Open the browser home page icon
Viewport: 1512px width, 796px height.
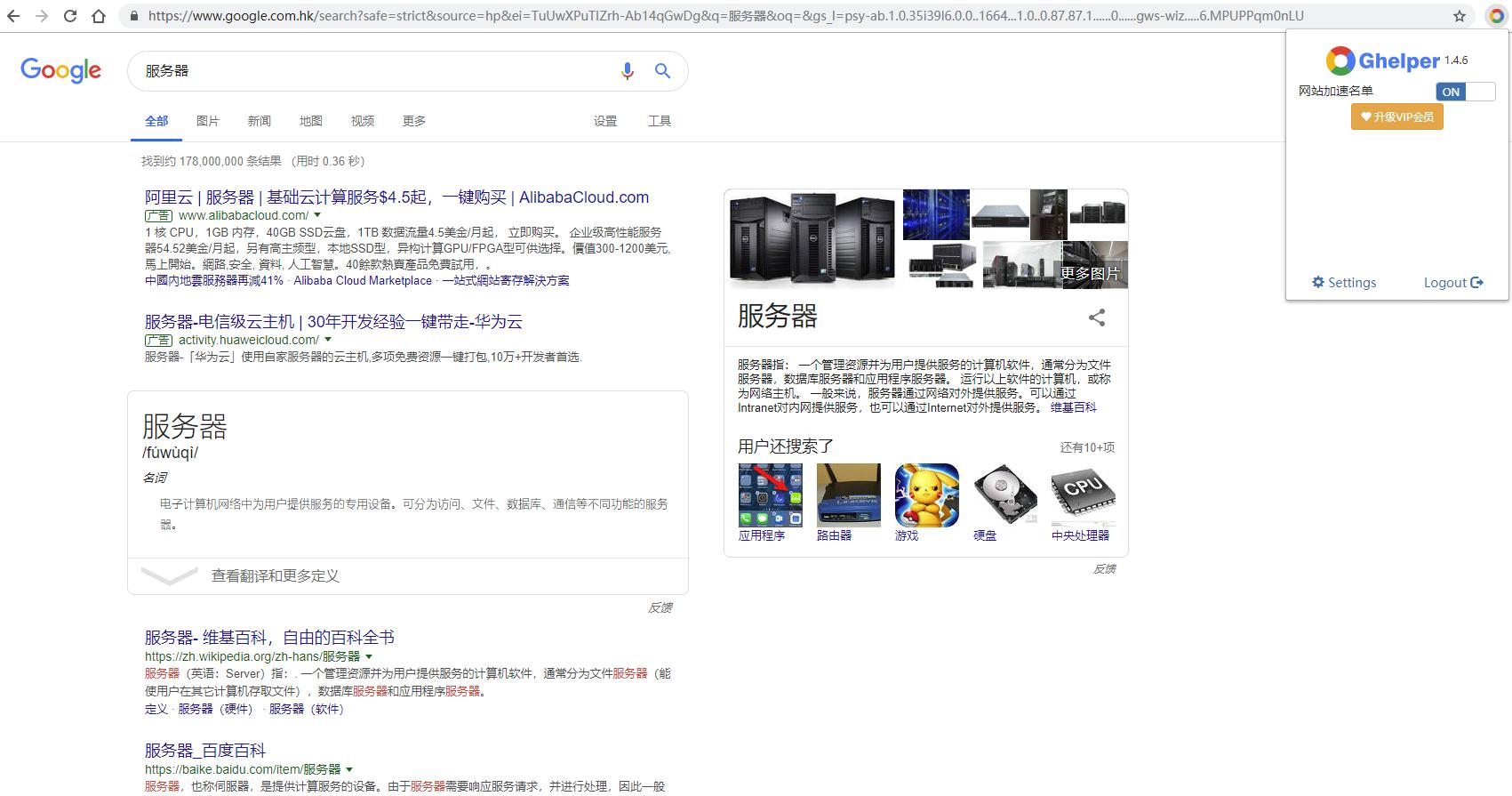coord(99,16)
